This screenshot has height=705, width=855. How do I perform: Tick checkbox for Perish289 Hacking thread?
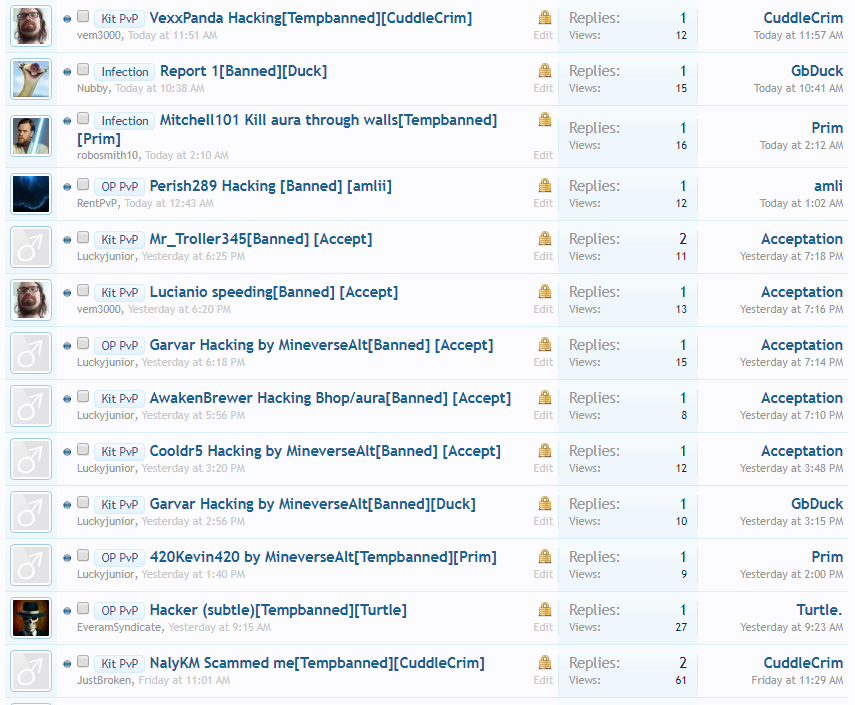(x=83, y=184)
